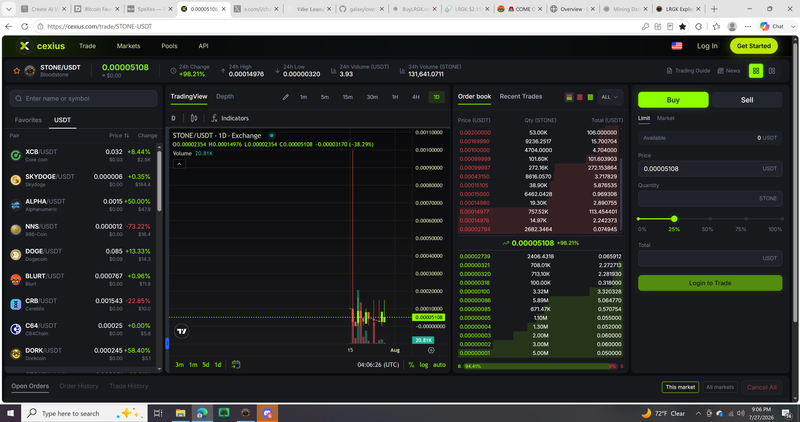Open Task View on the taskbar
This screenshot has height=422, width=800.
(158, 413)
